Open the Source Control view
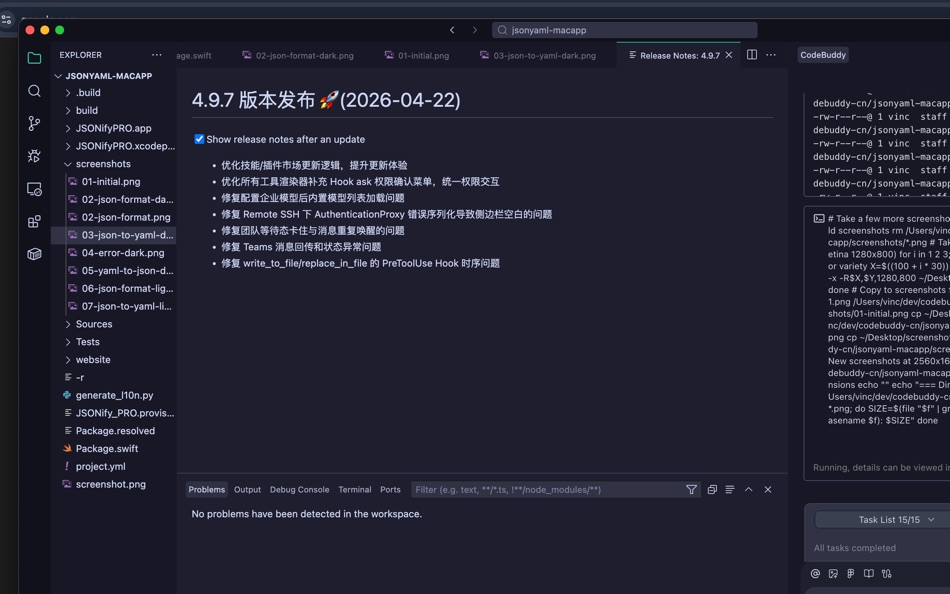 [35, 124]
